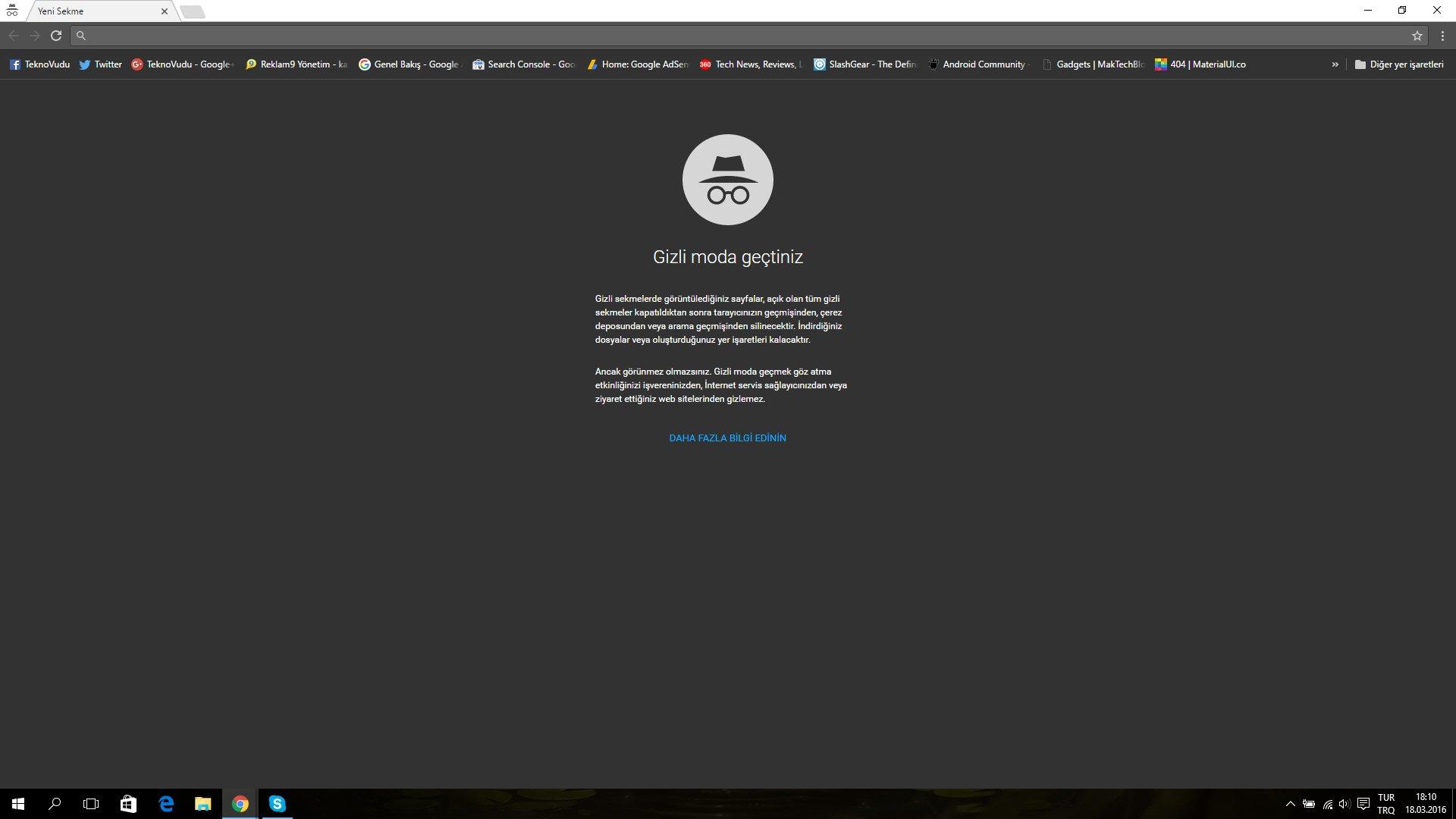This screenshot has width=1456, height=819.
Task: Open the TeknoVudu Facebook bookmark
Action: point(39,64)
